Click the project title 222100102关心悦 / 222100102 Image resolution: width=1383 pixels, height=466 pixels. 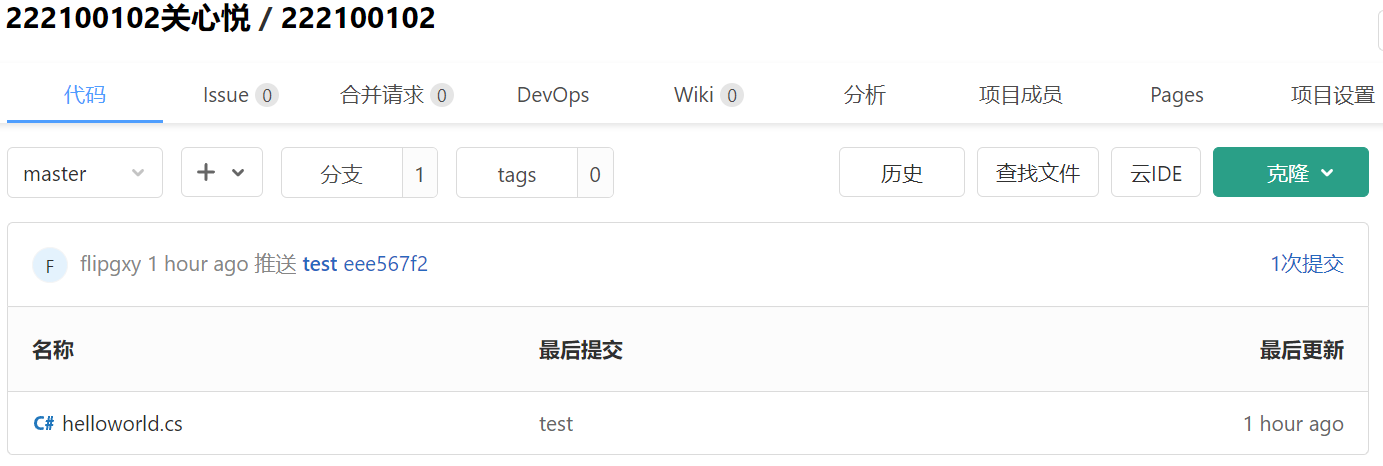coord(221,18)
